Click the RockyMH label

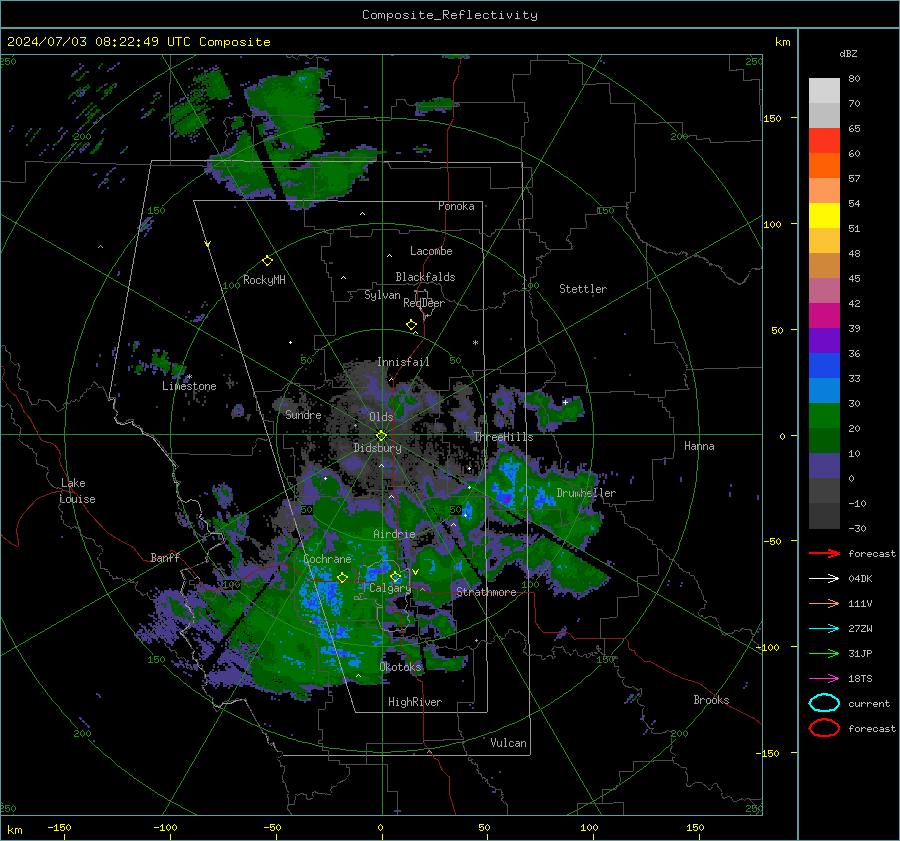264,280
